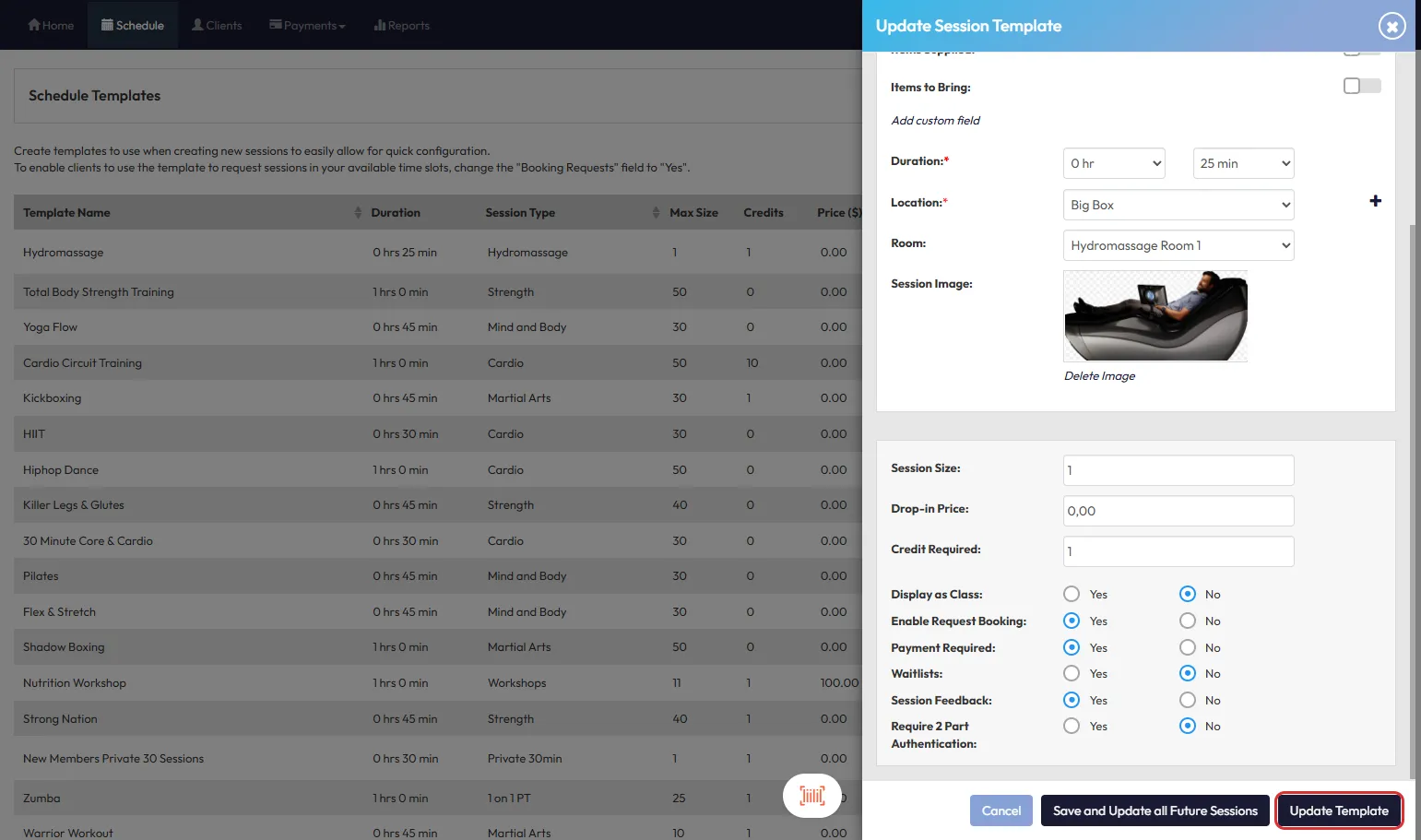Click the Delete Image link
The width and height of the screenshot is (1421, 840).
[x=1099, y=376]
